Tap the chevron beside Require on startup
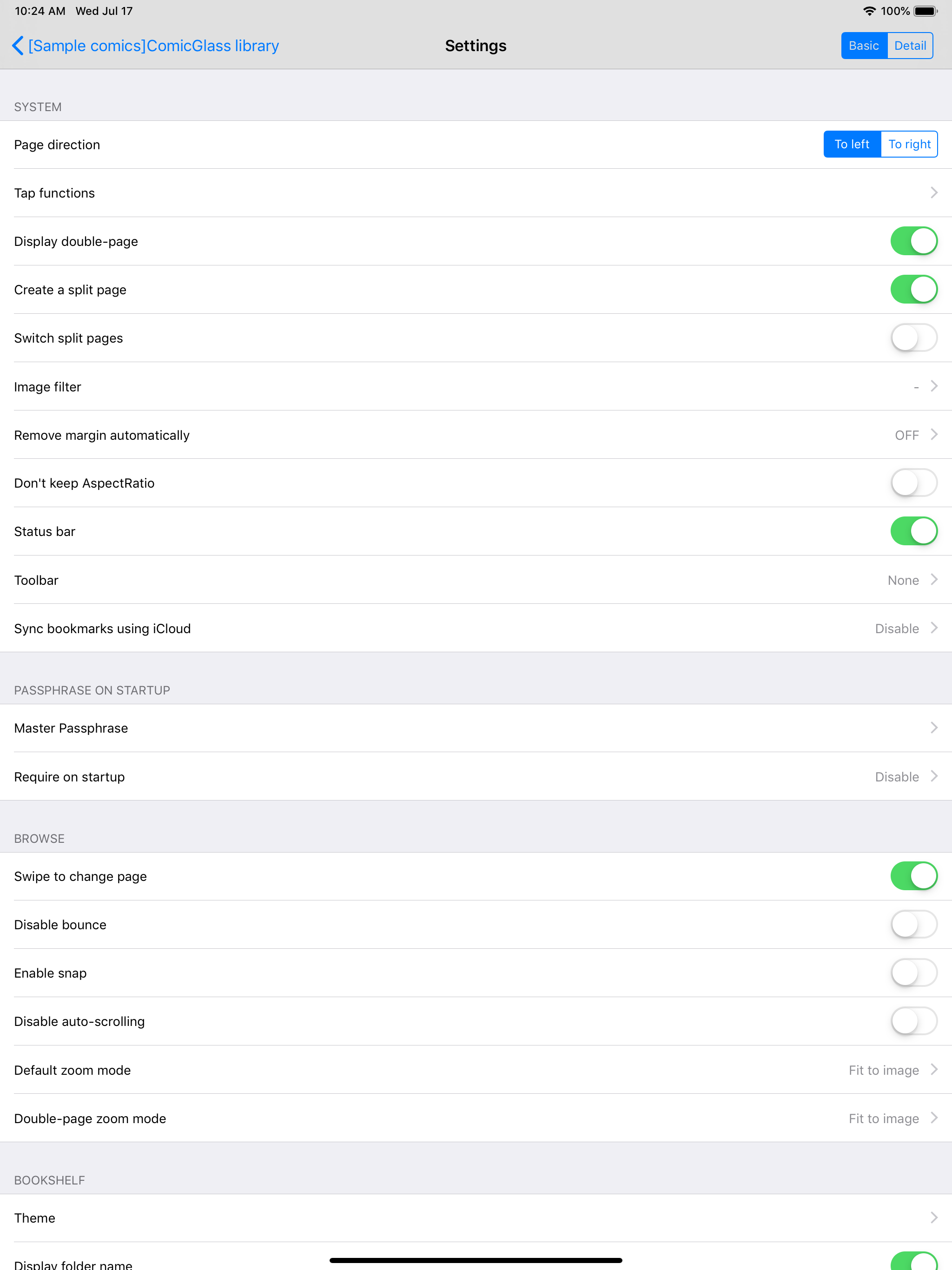952x1270 pixels. pyautogui.click(x=933, y=776)
